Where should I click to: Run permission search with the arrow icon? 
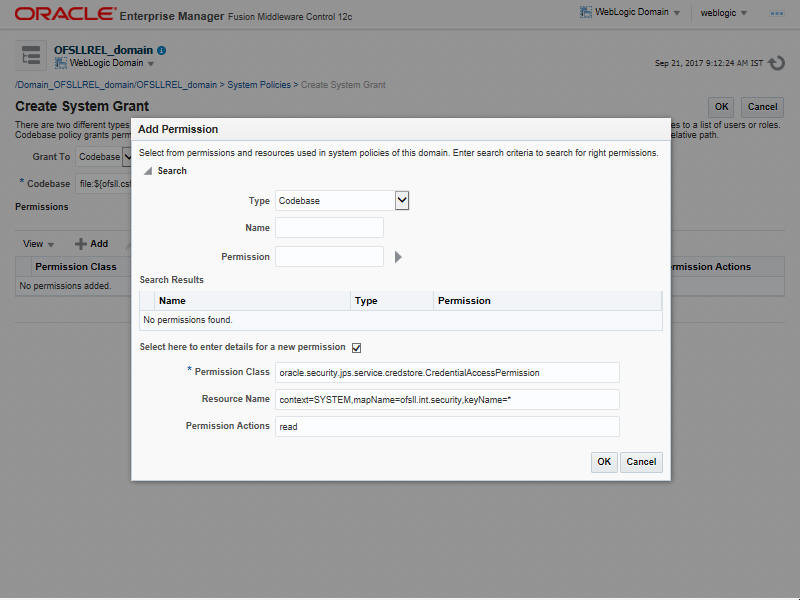(x=398, y=257)
